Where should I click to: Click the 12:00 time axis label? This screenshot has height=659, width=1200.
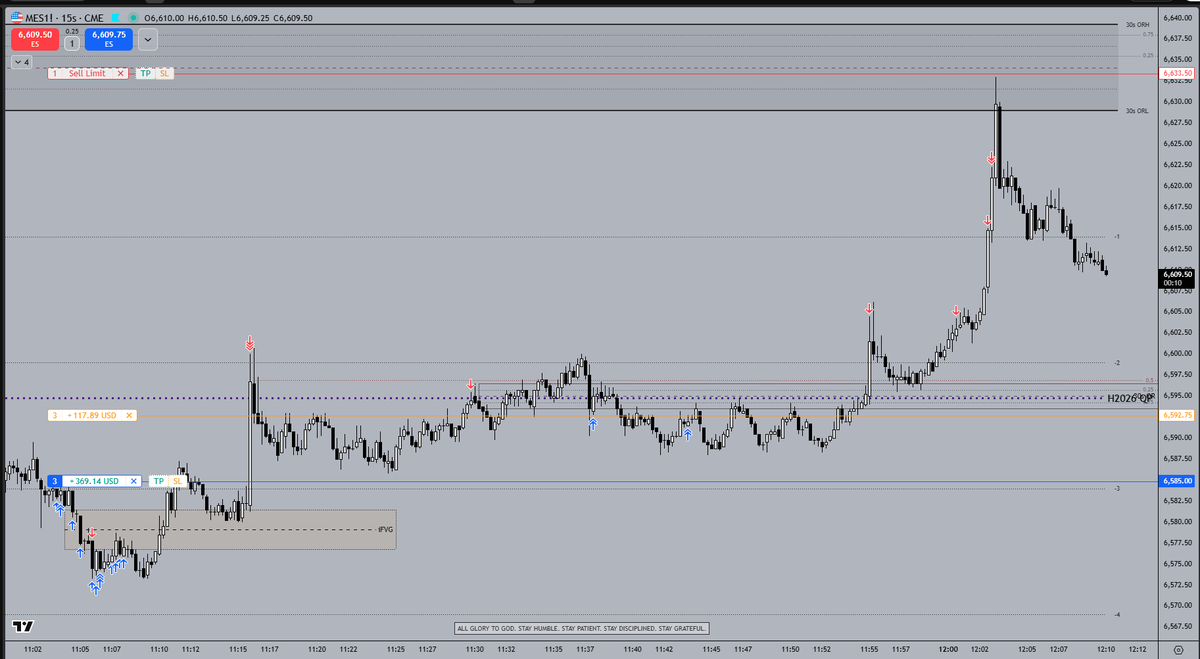[x=948, y=650]
